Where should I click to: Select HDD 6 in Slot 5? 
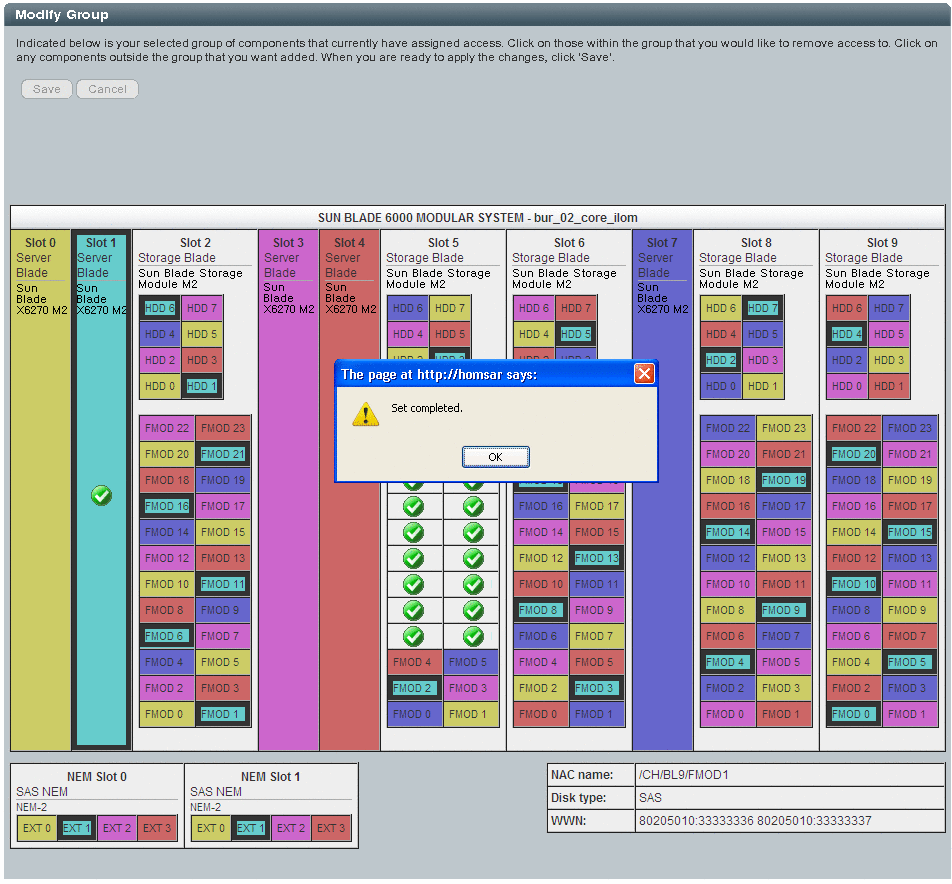coord(408,308)
